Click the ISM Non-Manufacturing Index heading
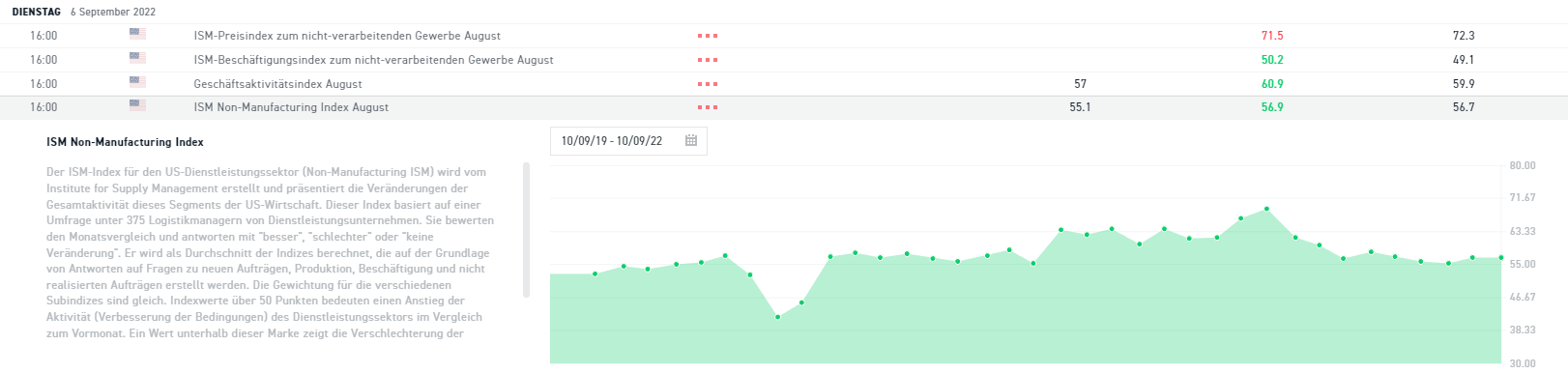This screenshot has width=1568, height=374. [125, 142]
